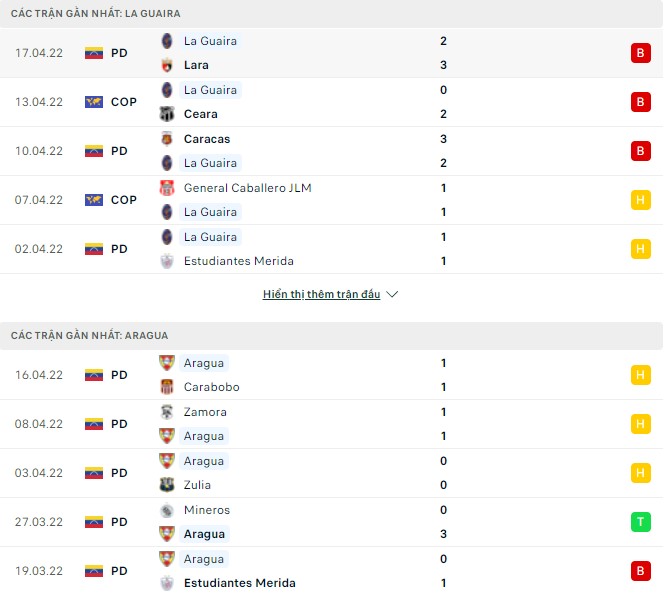Click yellow H badge for Aragua vs Carabobo
The width and height of the screenshot is (669, 595).
[640, 375]
